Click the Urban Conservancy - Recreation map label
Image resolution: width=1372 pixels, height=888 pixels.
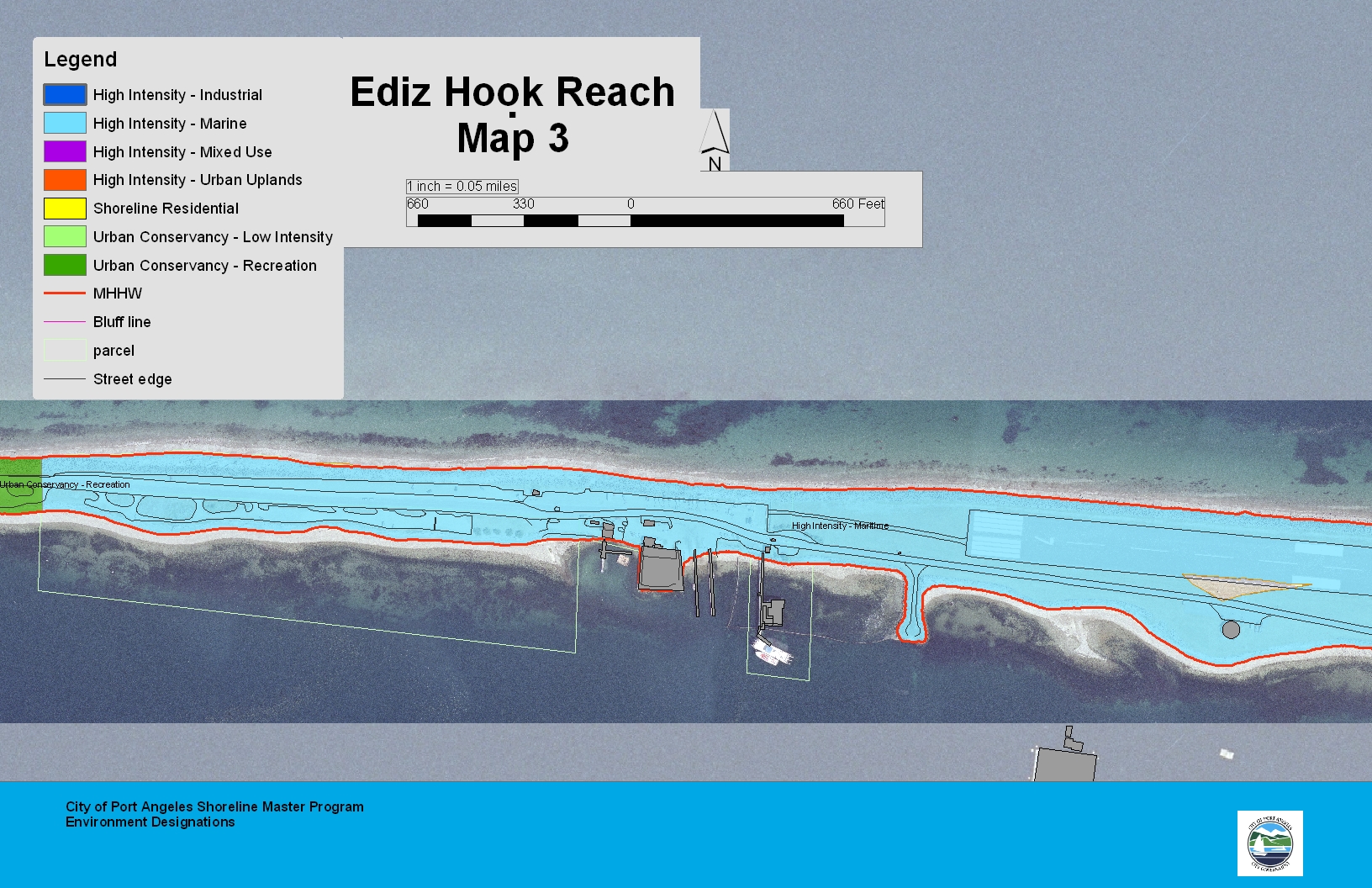click(x=65, y=484)
